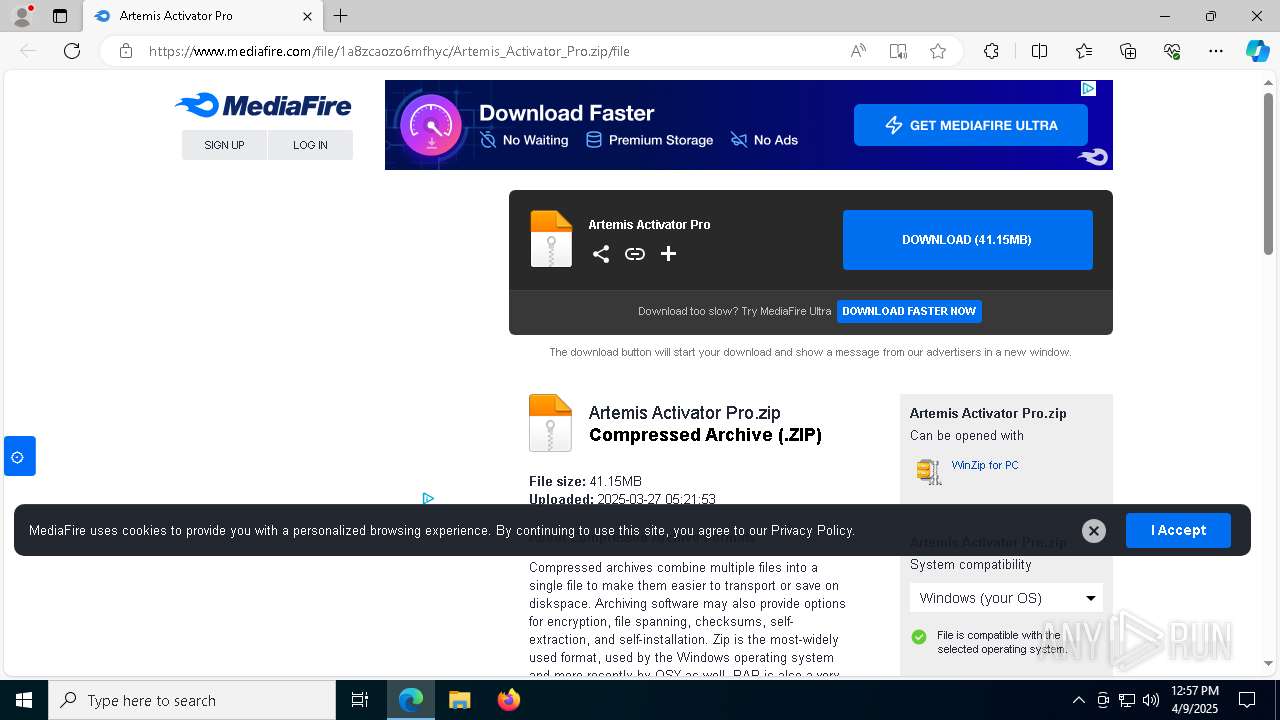
Task: Click I Accept cookies button
Action: [x=1178, y=530]
